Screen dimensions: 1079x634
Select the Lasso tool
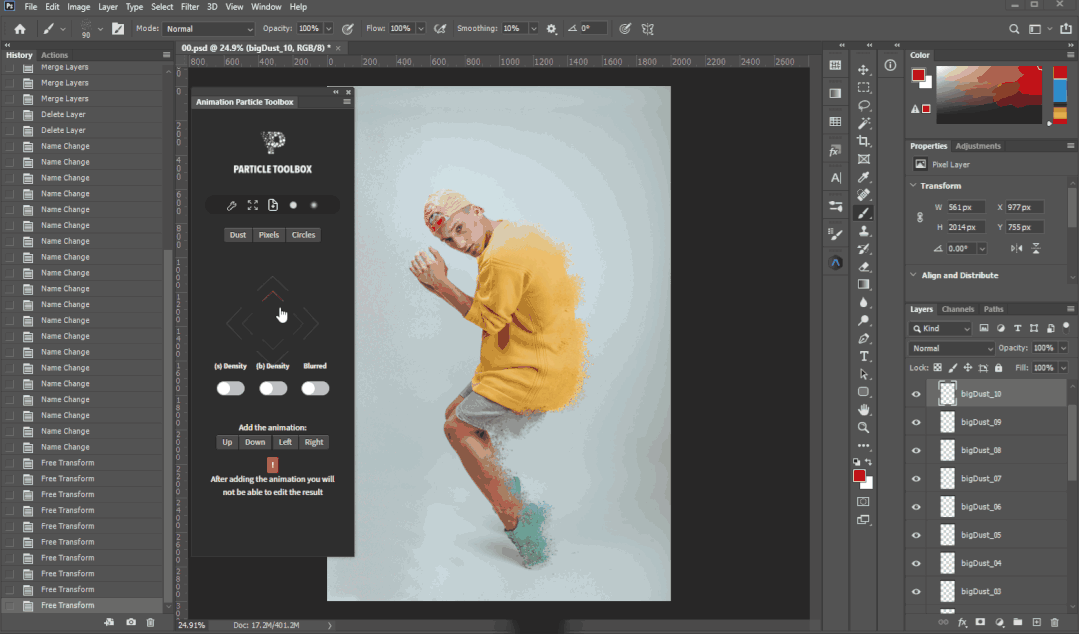[x=864, y=106]
